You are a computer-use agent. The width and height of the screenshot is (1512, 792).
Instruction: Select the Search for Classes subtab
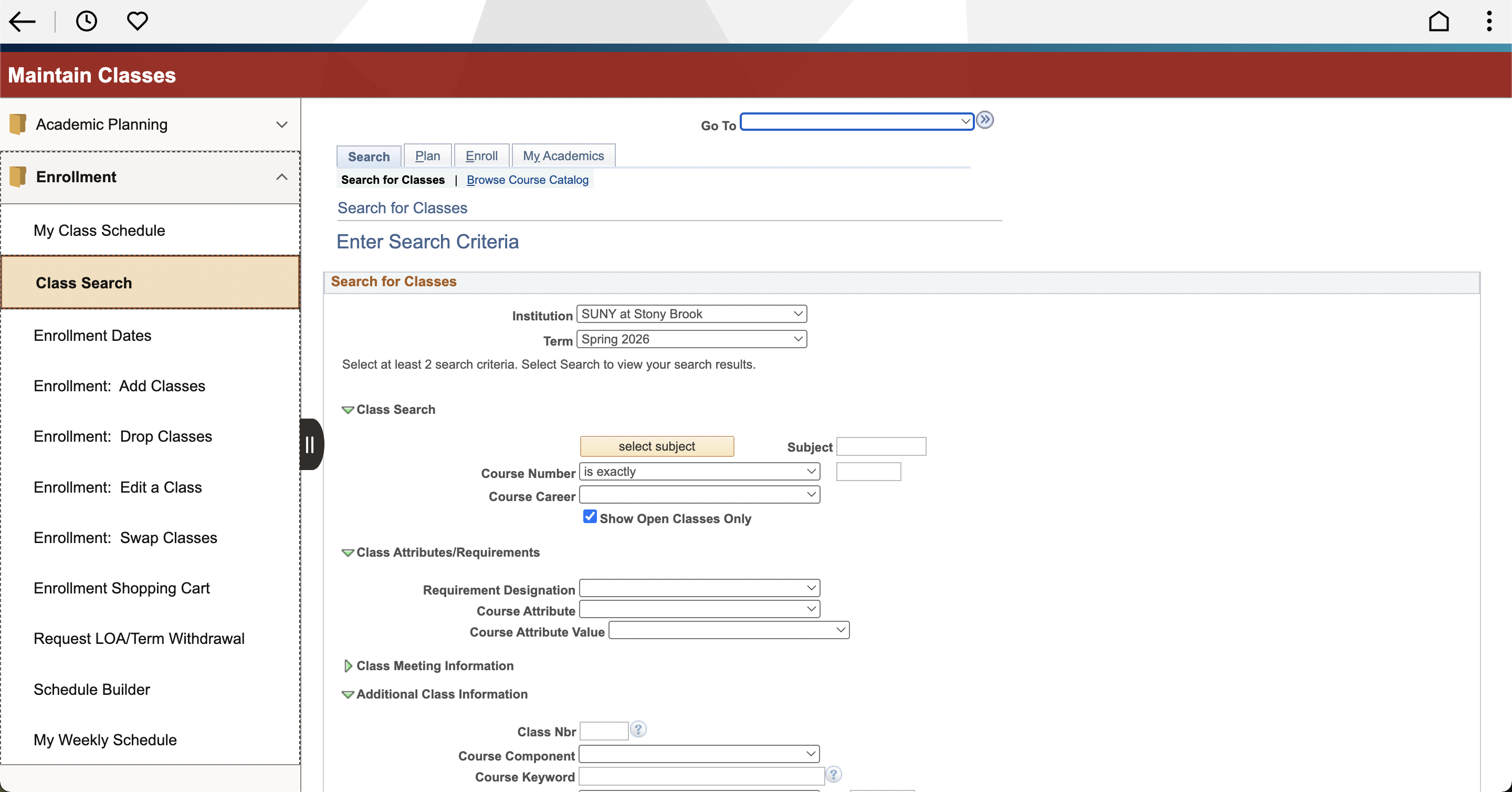pos(393,180)
